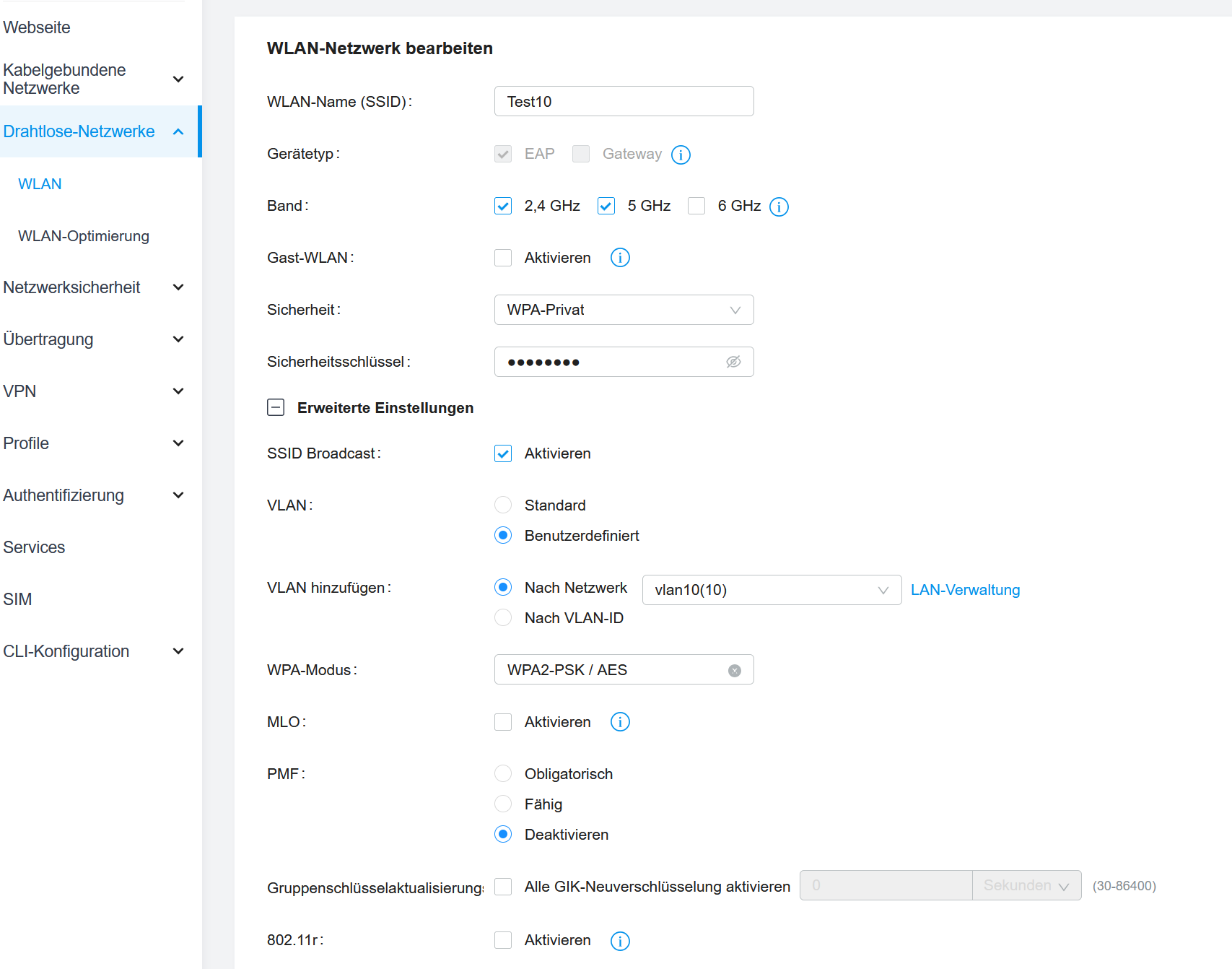
Task: Open WLAN-Optimierung in the sidebar
Action: pos(84,236)
